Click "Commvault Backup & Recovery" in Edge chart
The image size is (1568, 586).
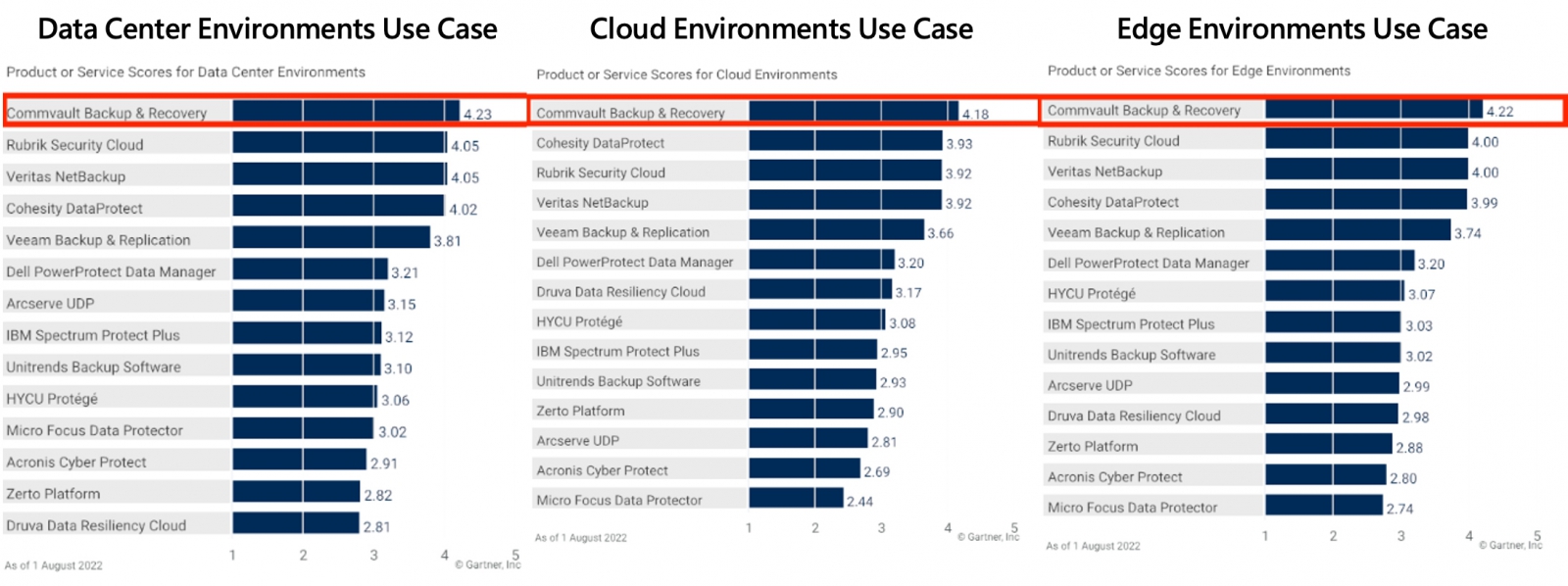pos(1144,111)
